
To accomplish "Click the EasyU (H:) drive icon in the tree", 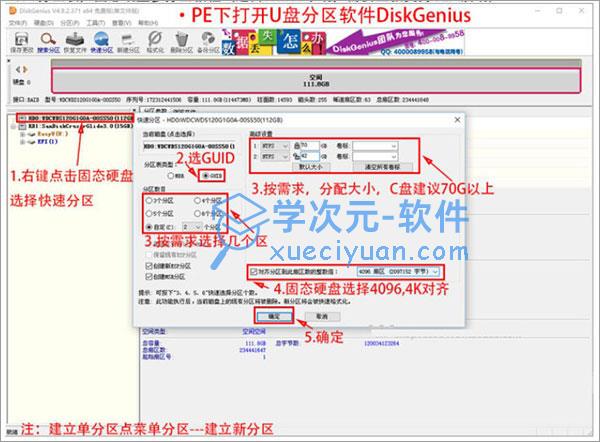I will pos(32,134).
